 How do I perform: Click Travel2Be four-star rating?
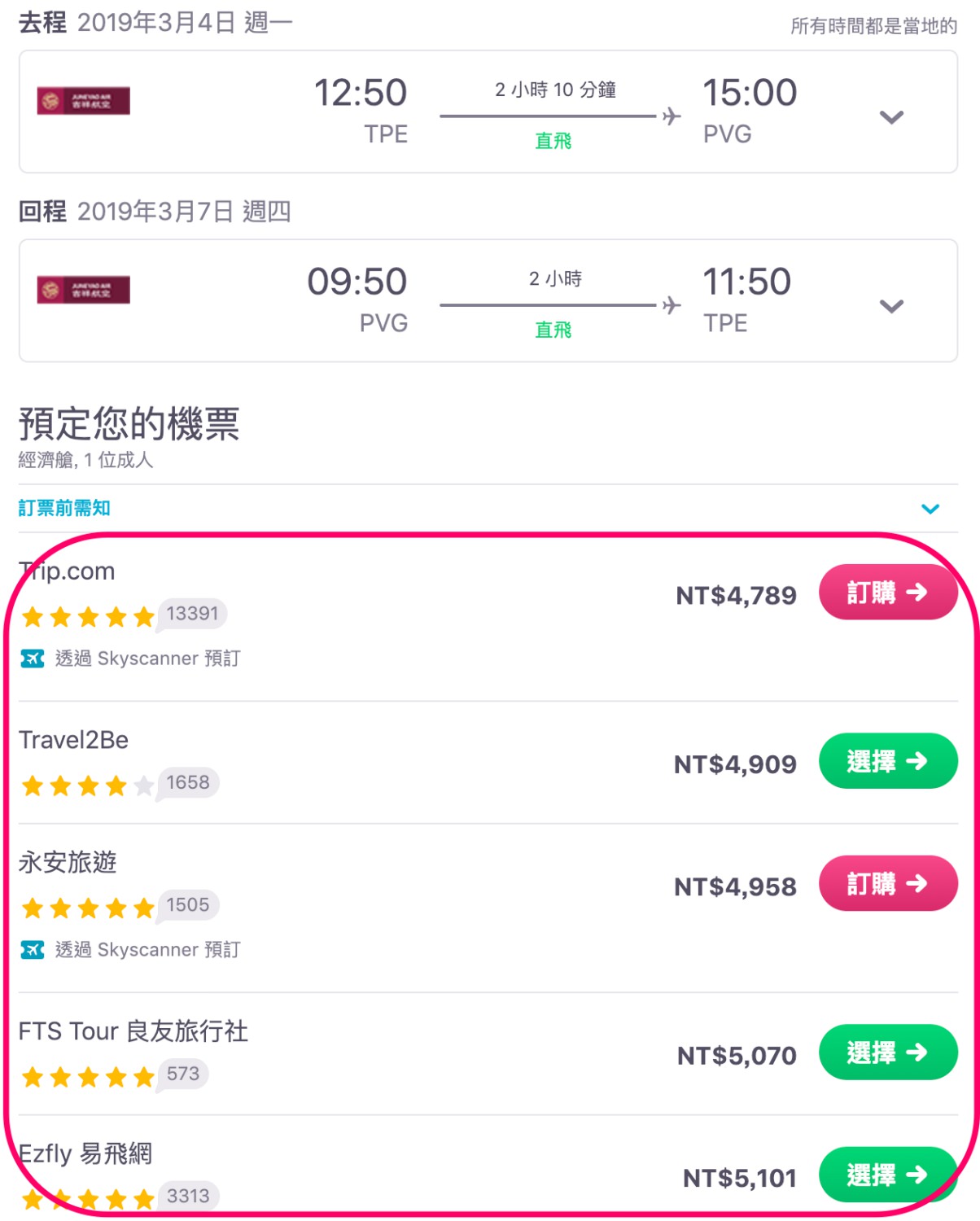pos(88,786)
